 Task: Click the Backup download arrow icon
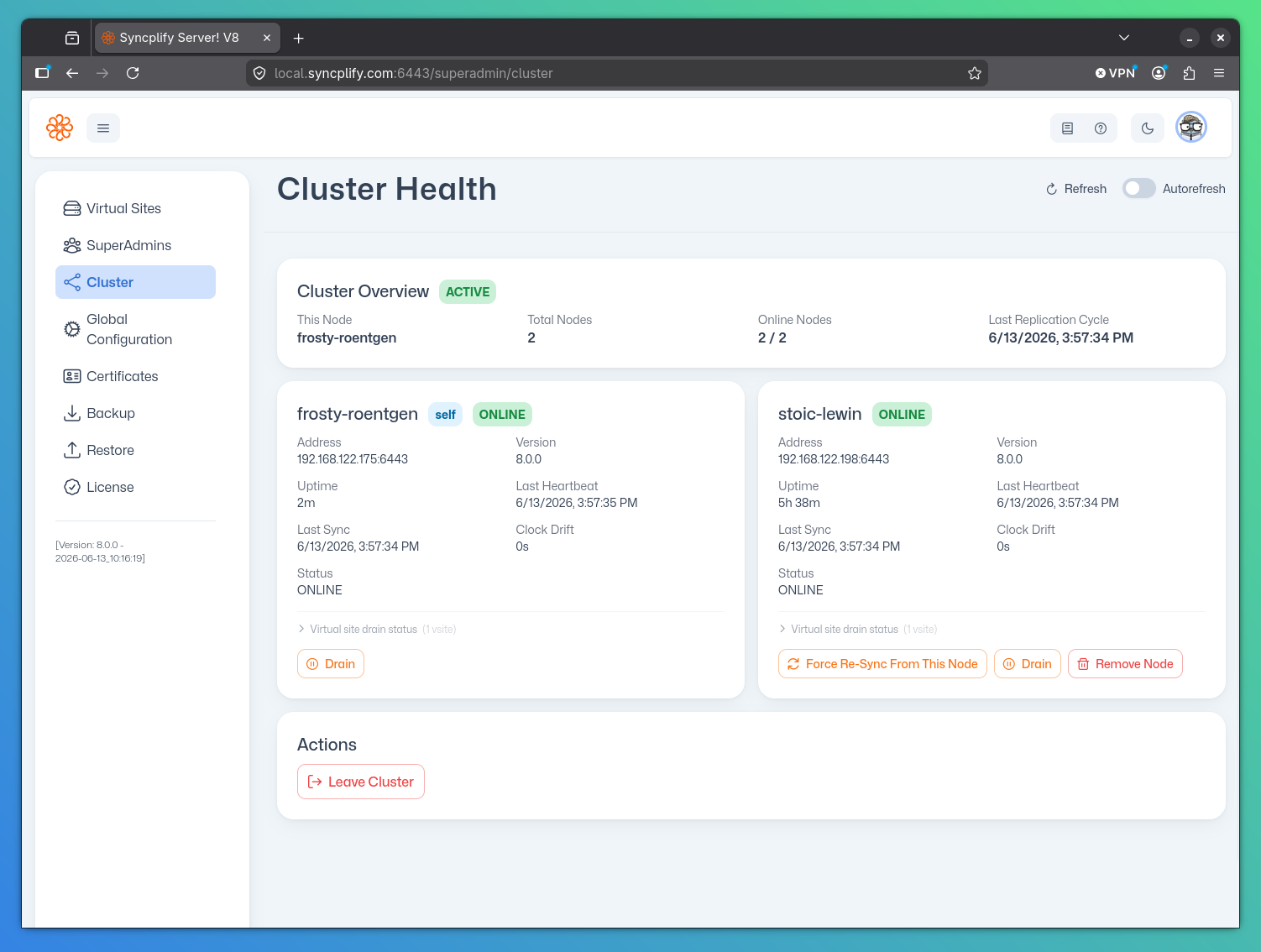tap(72, 413)
